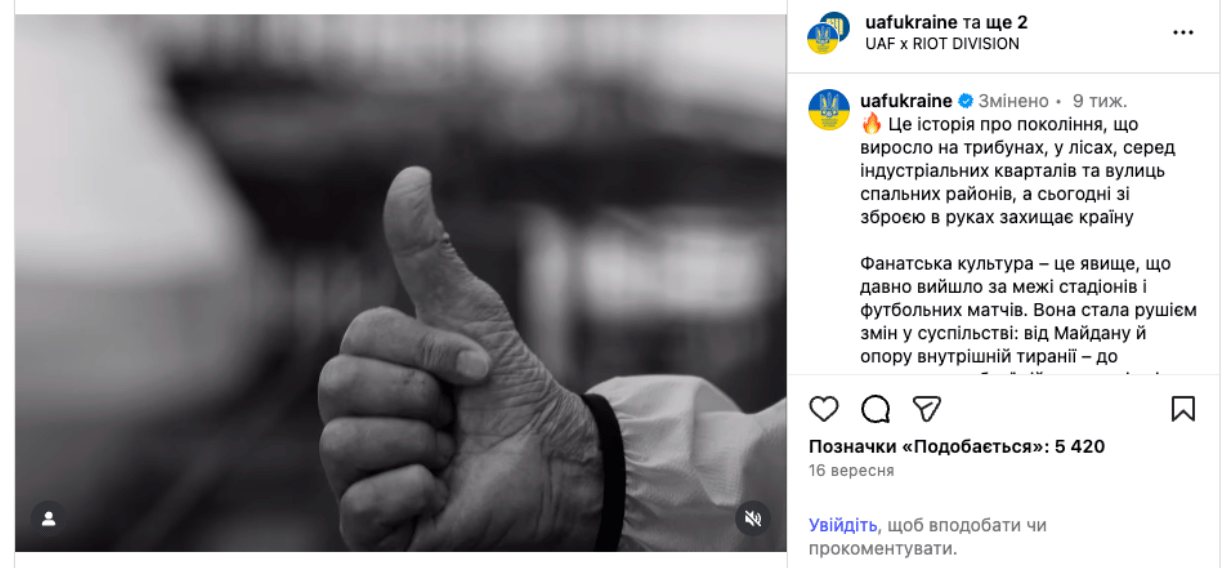Click the 'Змінено' edited label
This screenshot has height=568, width=1226.
1013,101
